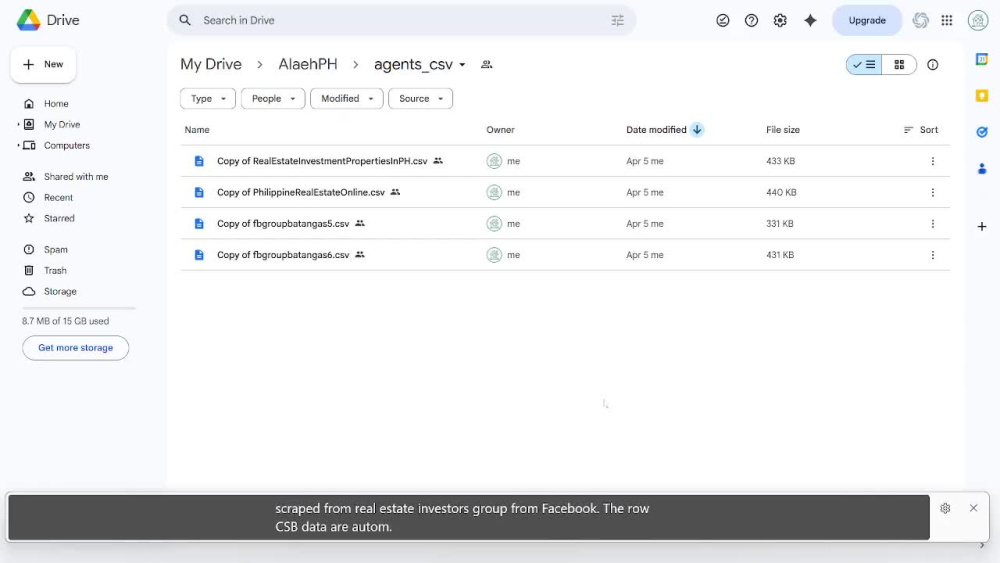Reverse Date modified sort direction arrow

pyautogui.click(x=697, y=129)
